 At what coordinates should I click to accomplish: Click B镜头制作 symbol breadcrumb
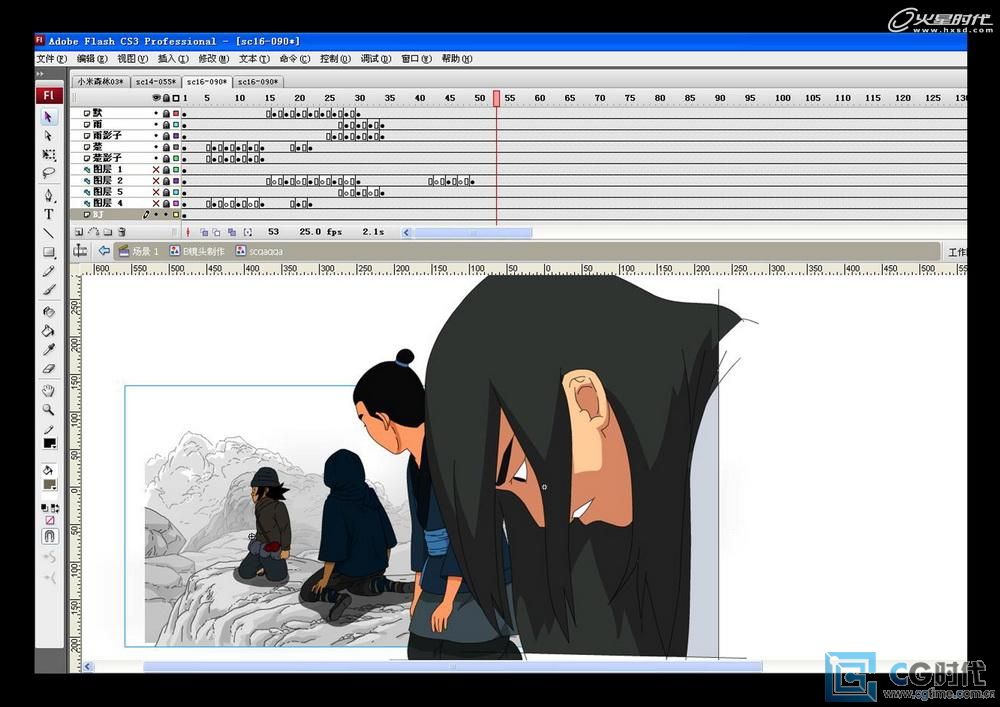click(x=196, y=251)
